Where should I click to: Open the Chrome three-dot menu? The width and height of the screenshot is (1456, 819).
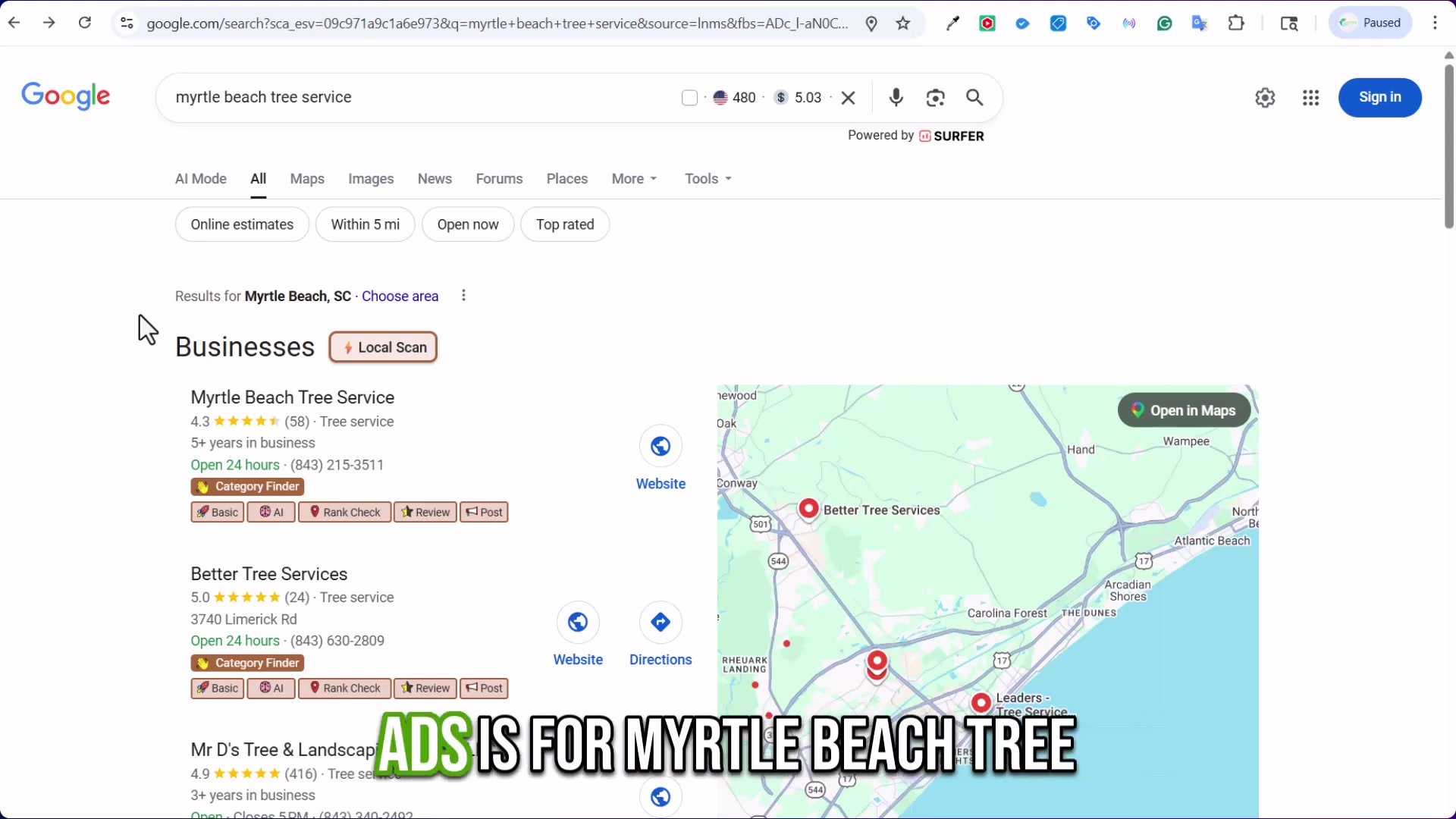point(1435,23)
